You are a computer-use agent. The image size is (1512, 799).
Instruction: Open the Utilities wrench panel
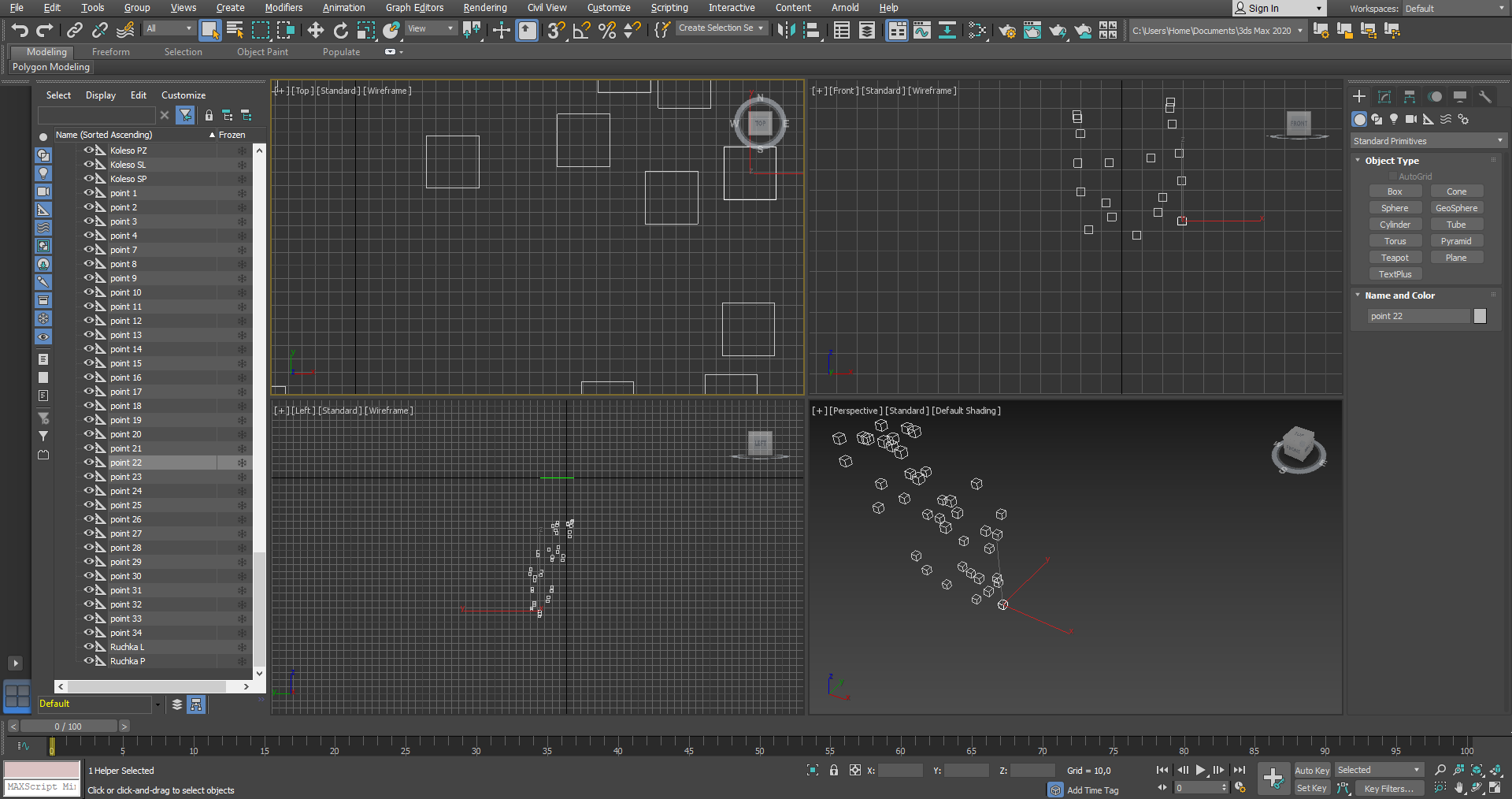1485,96
